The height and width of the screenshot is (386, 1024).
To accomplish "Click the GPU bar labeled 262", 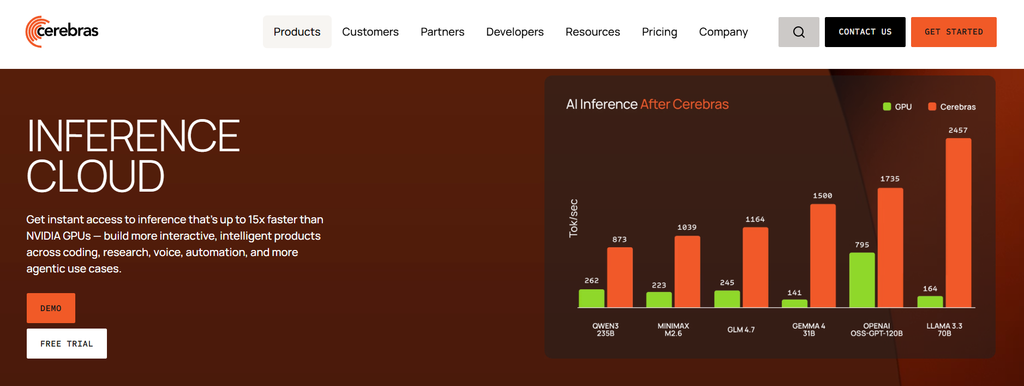I will 592,298.
